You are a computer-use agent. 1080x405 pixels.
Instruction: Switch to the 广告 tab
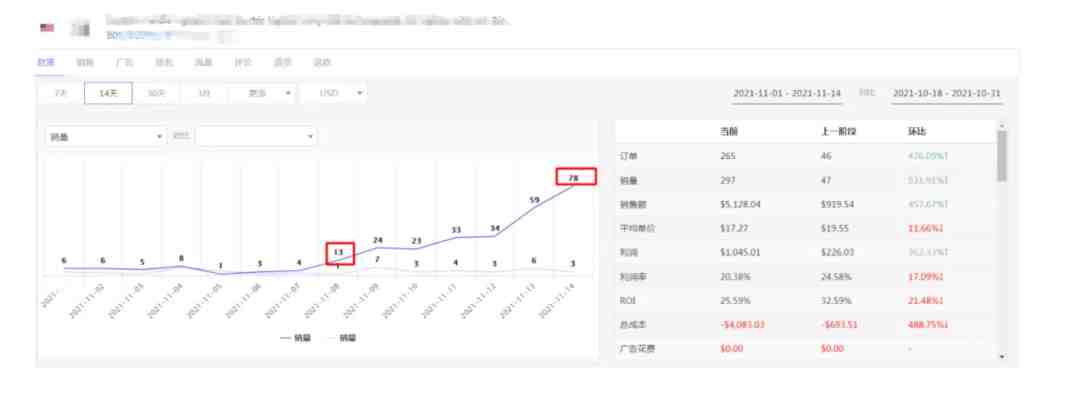tap(125, 63)
